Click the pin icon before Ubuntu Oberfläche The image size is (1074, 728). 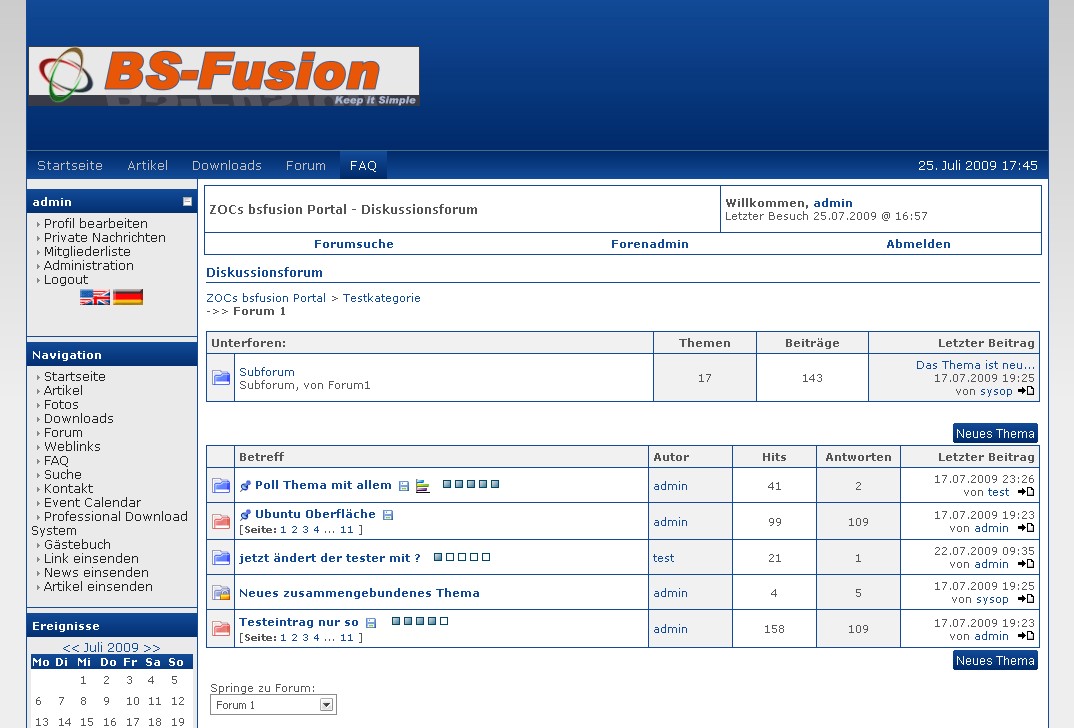coord(246,515)
